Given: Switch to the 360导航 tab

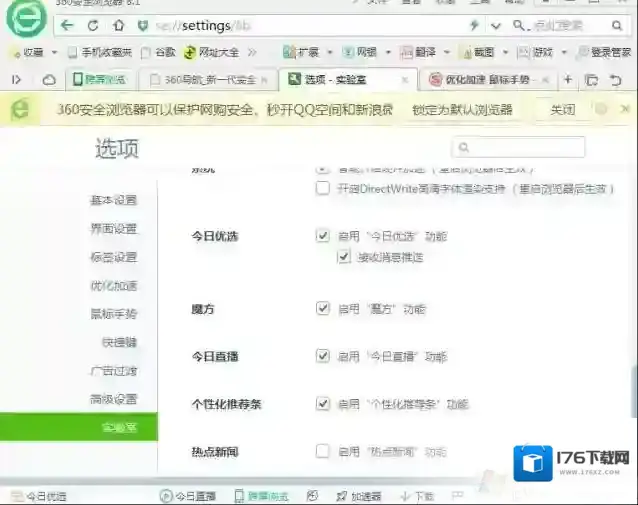Looking at the screenshot, I should [208, 80].
